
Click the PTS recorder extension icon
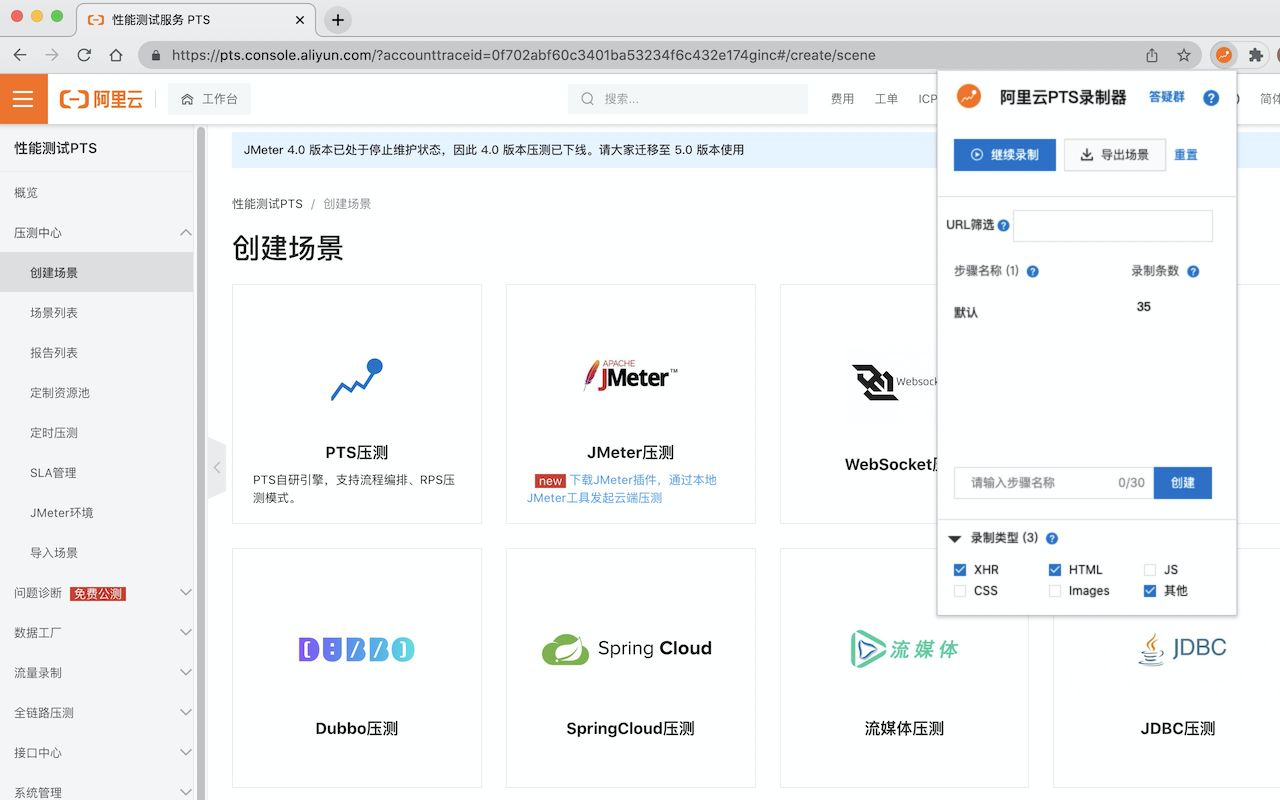pyautogui.click(x=1224, y=55)
